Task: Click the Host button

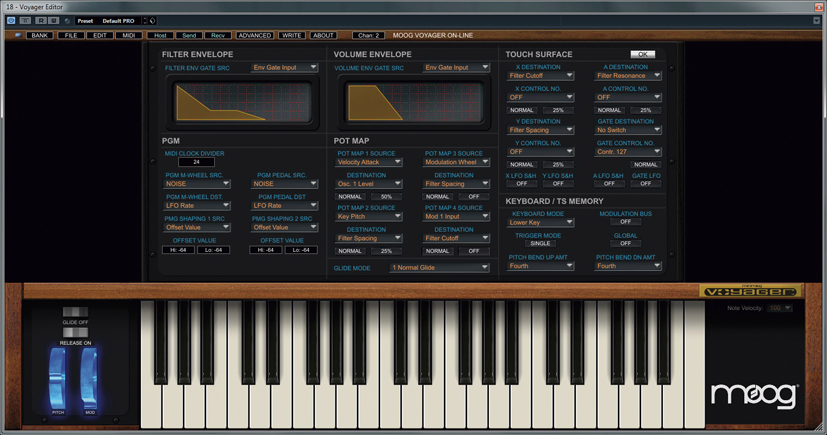Action: [x=160, y=35]
